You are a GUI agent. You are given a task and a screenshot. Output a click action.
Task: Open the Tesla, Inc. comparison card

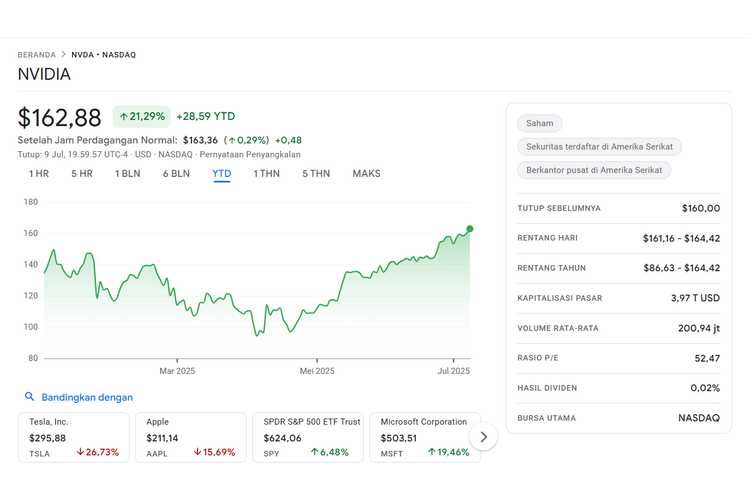pyautogui.click(x=74, y=437)
